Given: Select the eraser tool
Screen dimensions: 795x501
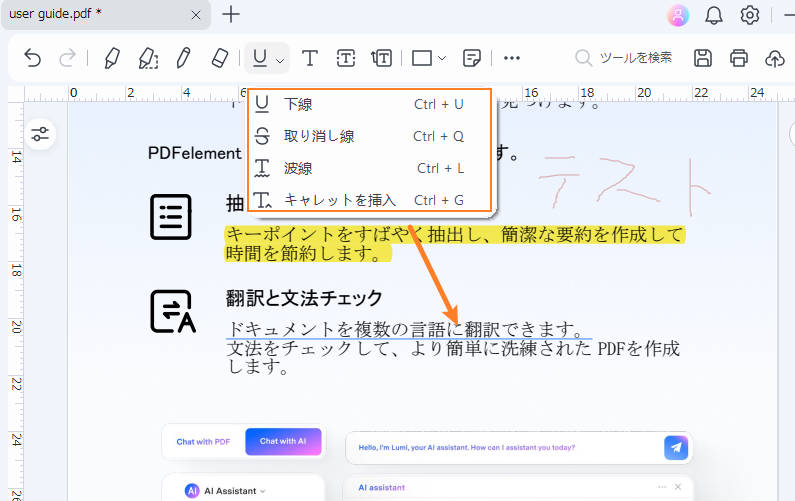Looking at the screenshot, I should 219,58.
